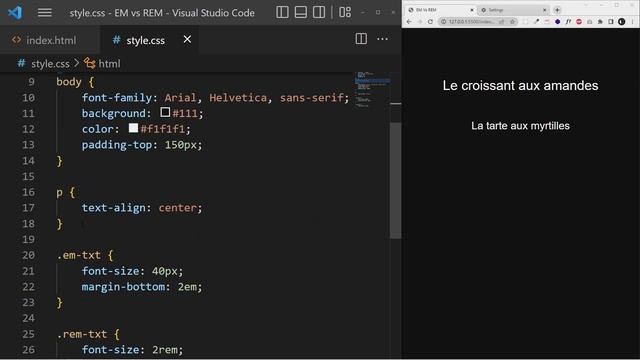Screen dimensions: 640x360
Task: Open color picker for #111 background swatch
Action: point(165,112)
